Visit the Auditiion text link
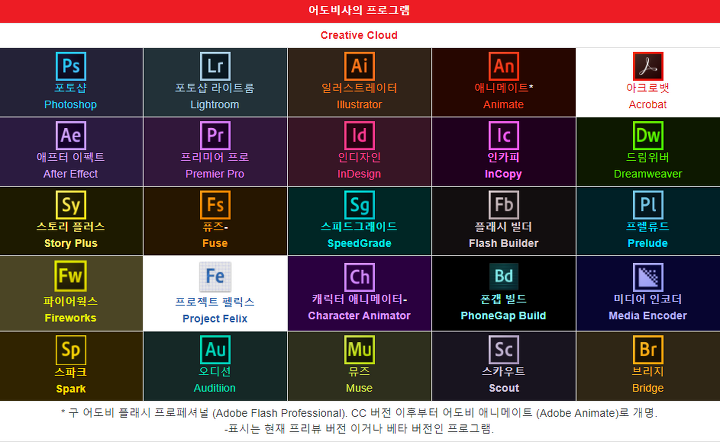 215,388
